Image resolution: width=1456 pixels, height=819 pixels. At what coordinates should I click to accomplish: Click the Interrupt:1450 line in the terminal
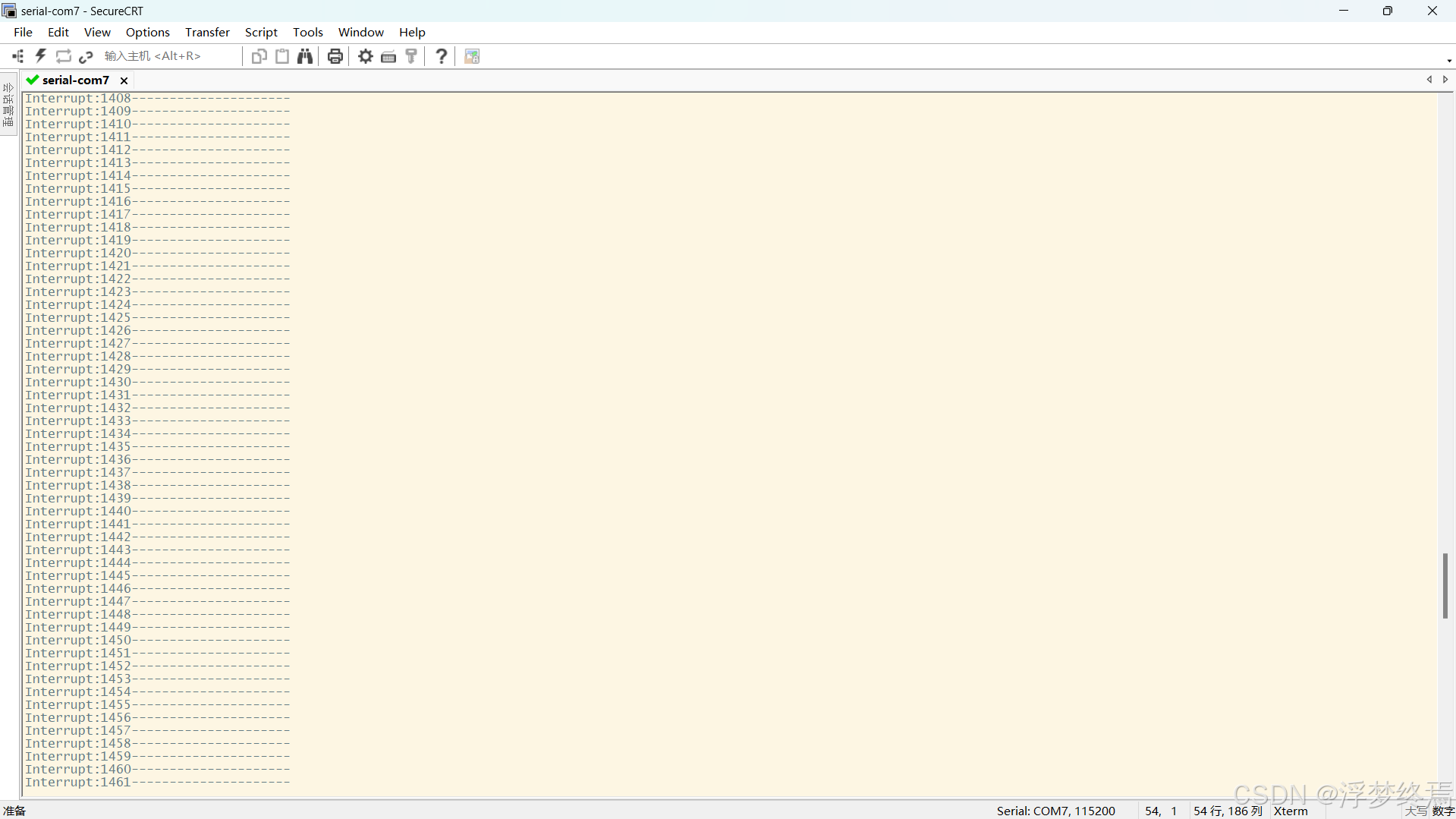point(158,641)
